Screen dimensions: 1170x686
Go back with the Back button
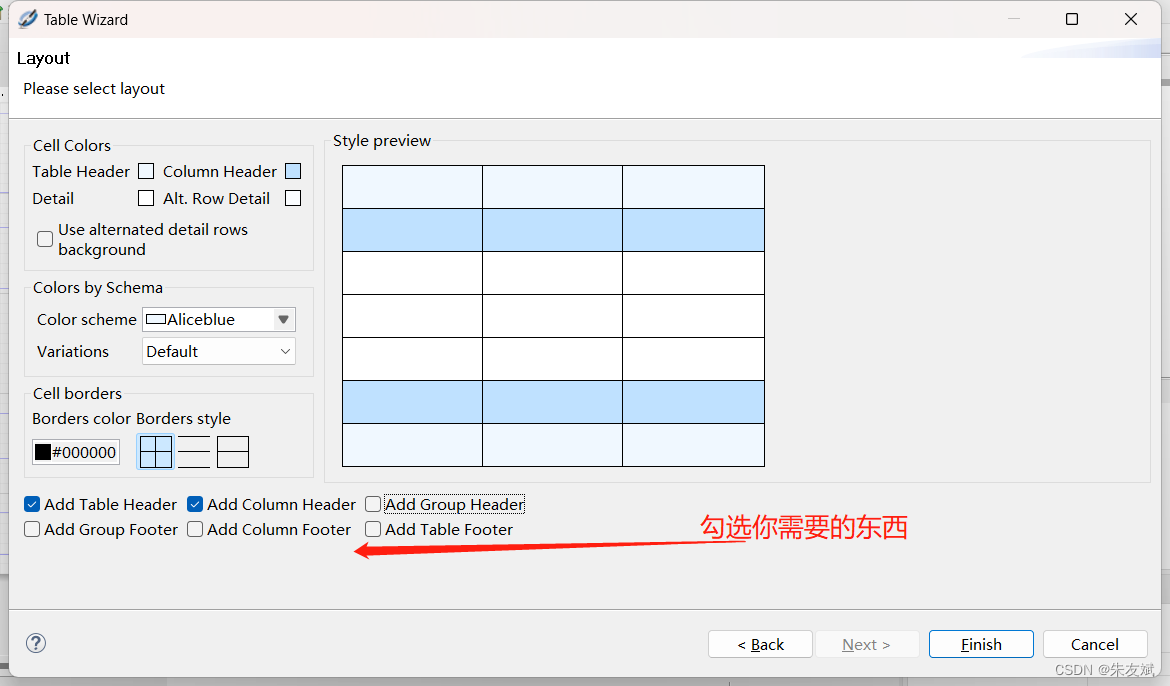click(760, 644)
